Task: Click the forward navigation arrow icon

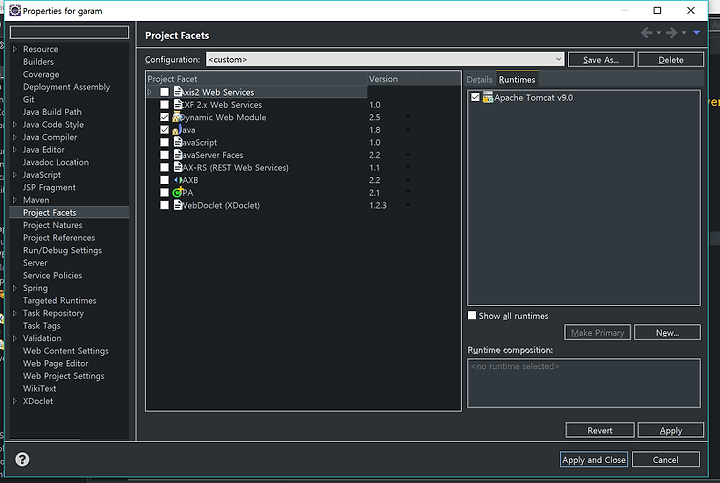Action: click(x=671, y=33)
